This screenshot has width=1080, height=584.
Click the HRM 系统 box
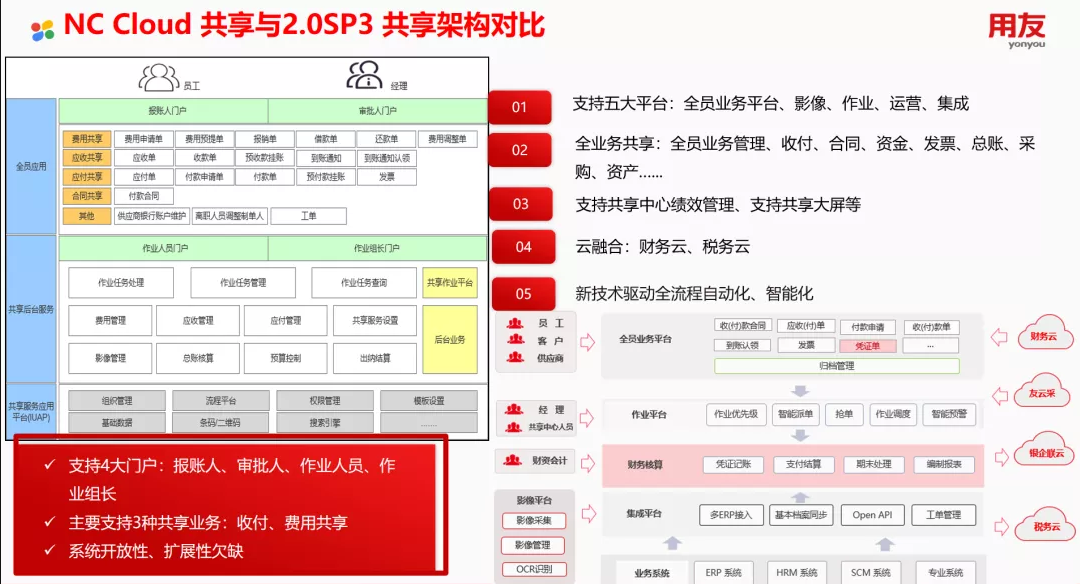point(797,572)
